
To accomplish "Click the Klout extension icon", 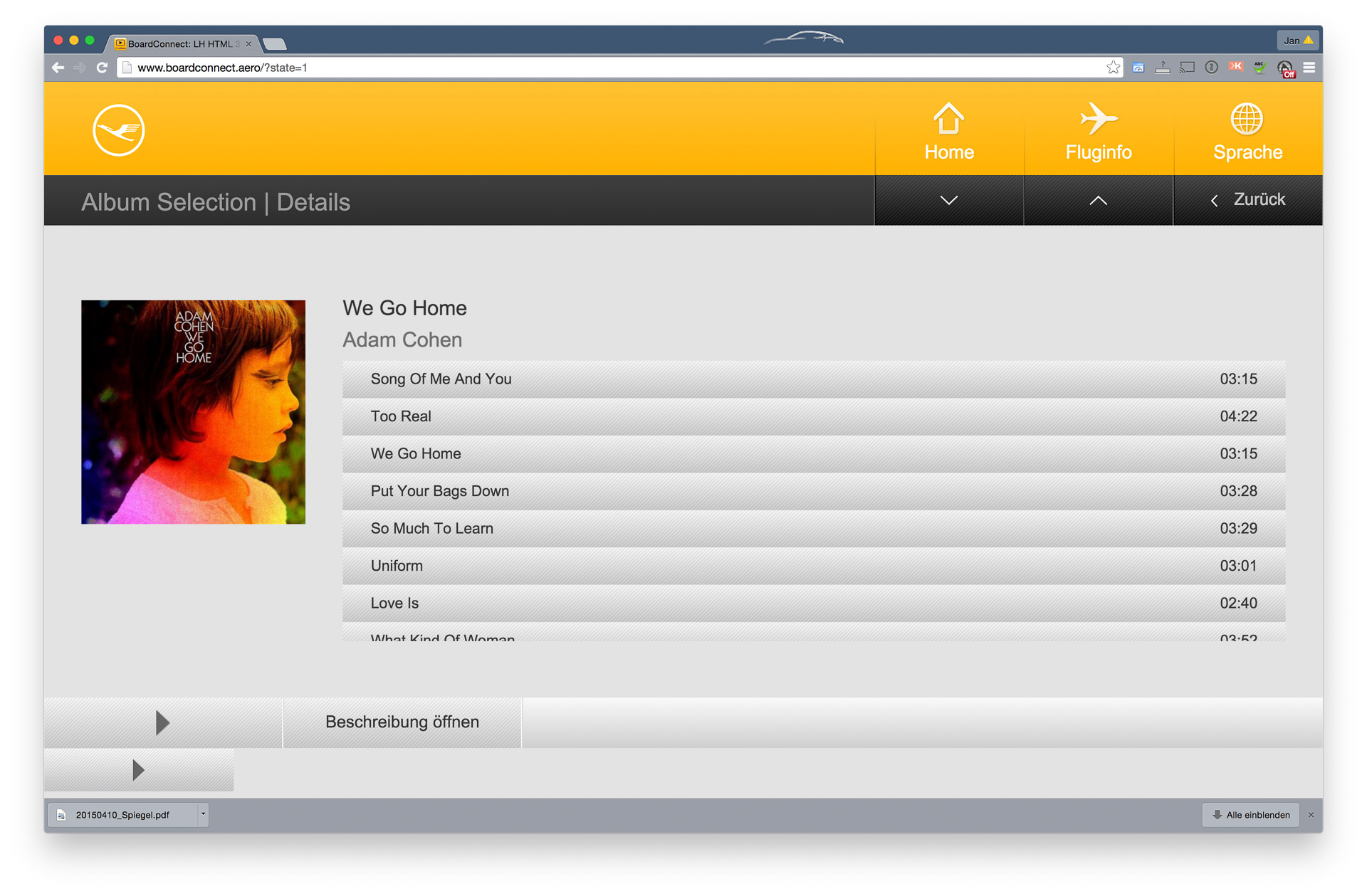I will click(x=1235, y=67).
